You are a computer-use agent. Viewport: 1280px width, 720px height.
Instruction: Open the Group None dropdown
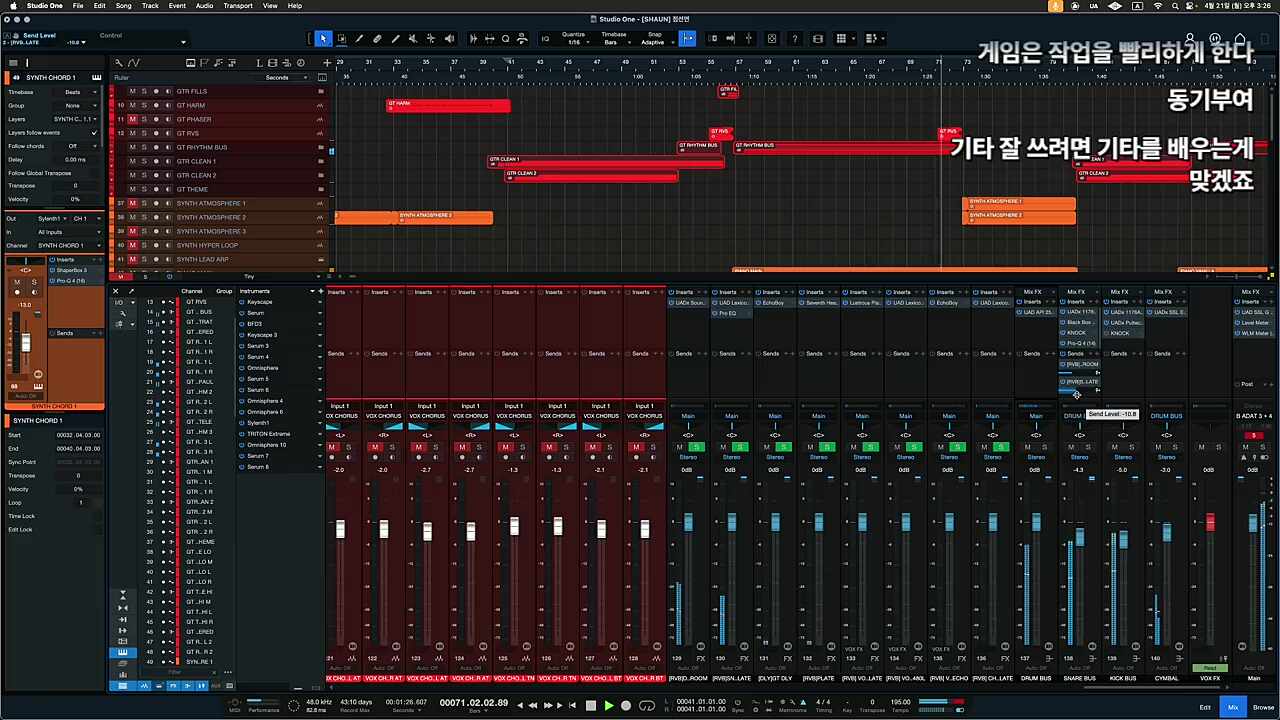point(75,105)
